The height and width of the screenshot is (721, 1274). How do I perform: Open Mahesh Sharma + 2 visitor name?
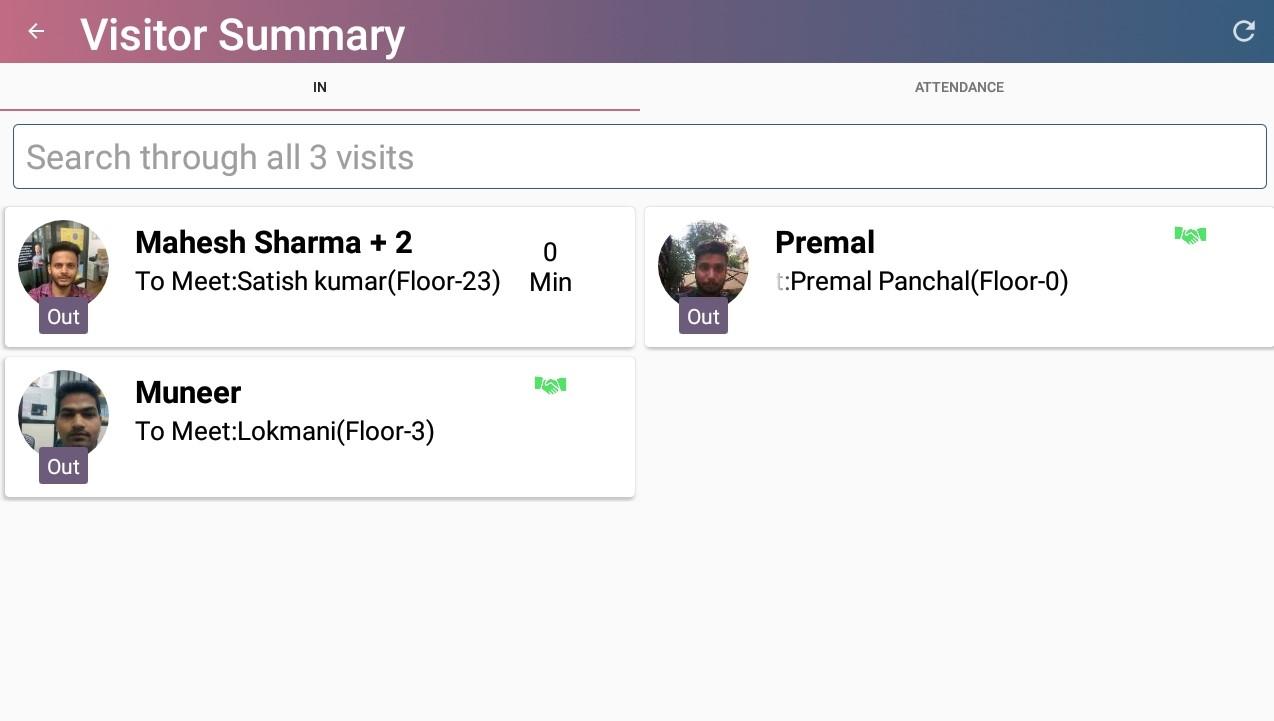pos(273,242)
